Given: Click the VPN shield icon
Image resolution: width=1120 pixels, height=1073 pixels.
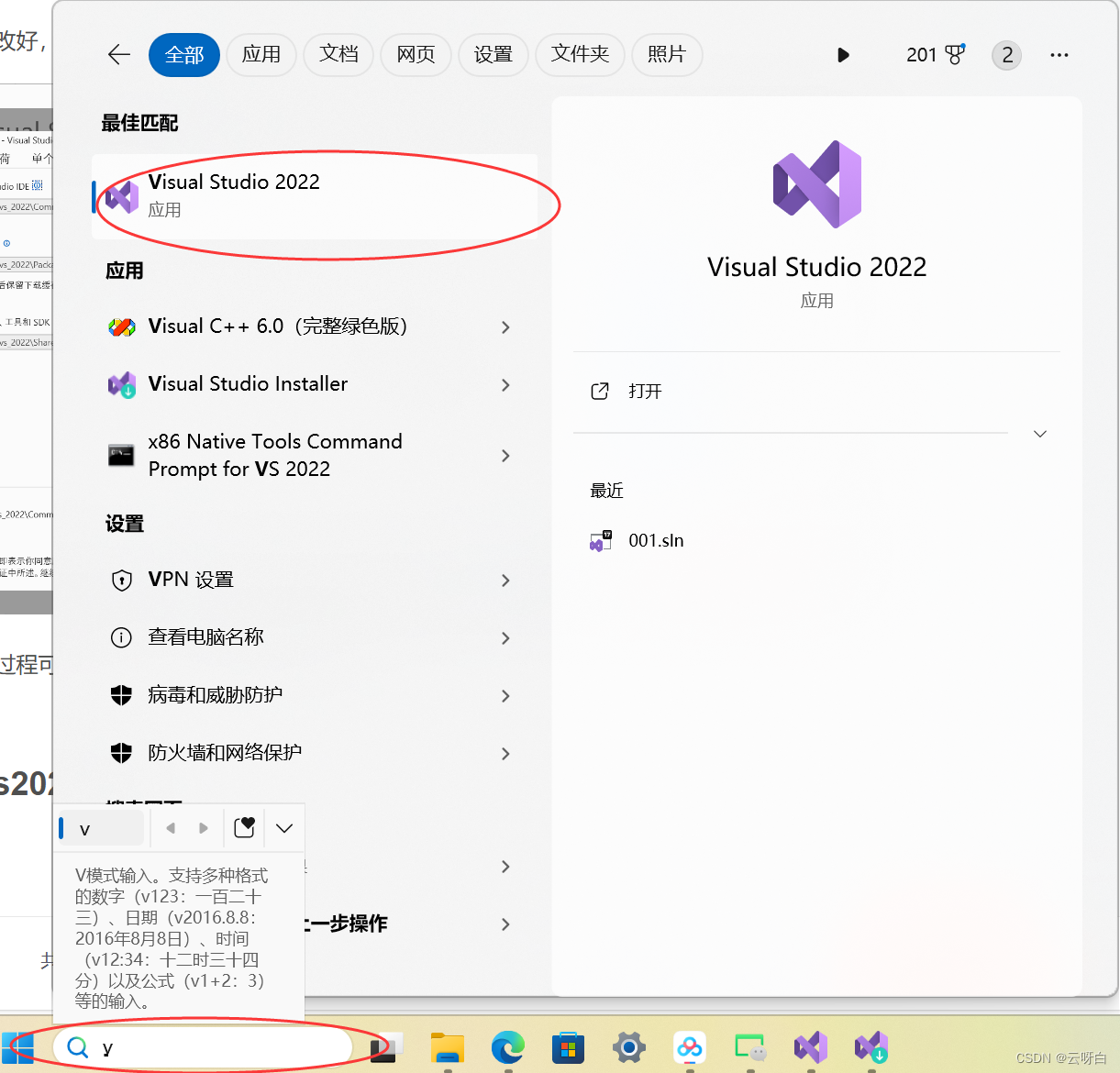Looking at the screenshot, I should click(121, 581).
